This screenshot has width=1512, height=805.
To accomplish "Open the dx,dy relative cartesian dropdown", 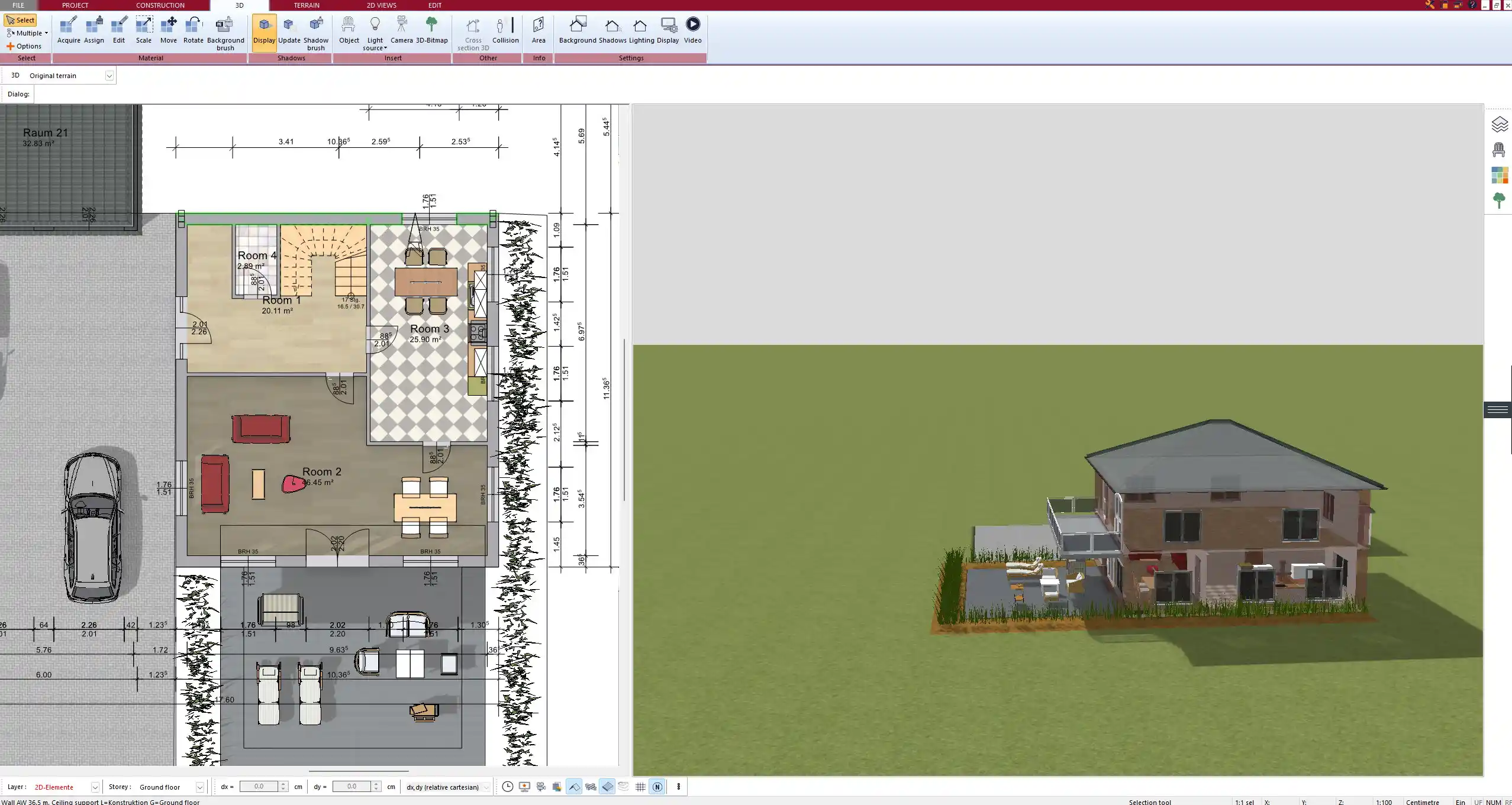I will 486,787.
